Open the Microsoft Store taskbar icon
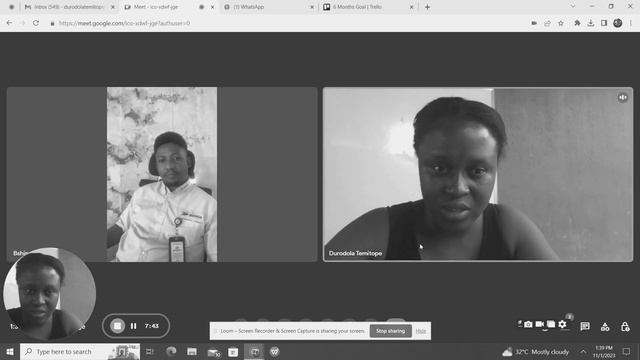This screenshot has height=360, width=640. pyautogui.click(x=233, y=351)
